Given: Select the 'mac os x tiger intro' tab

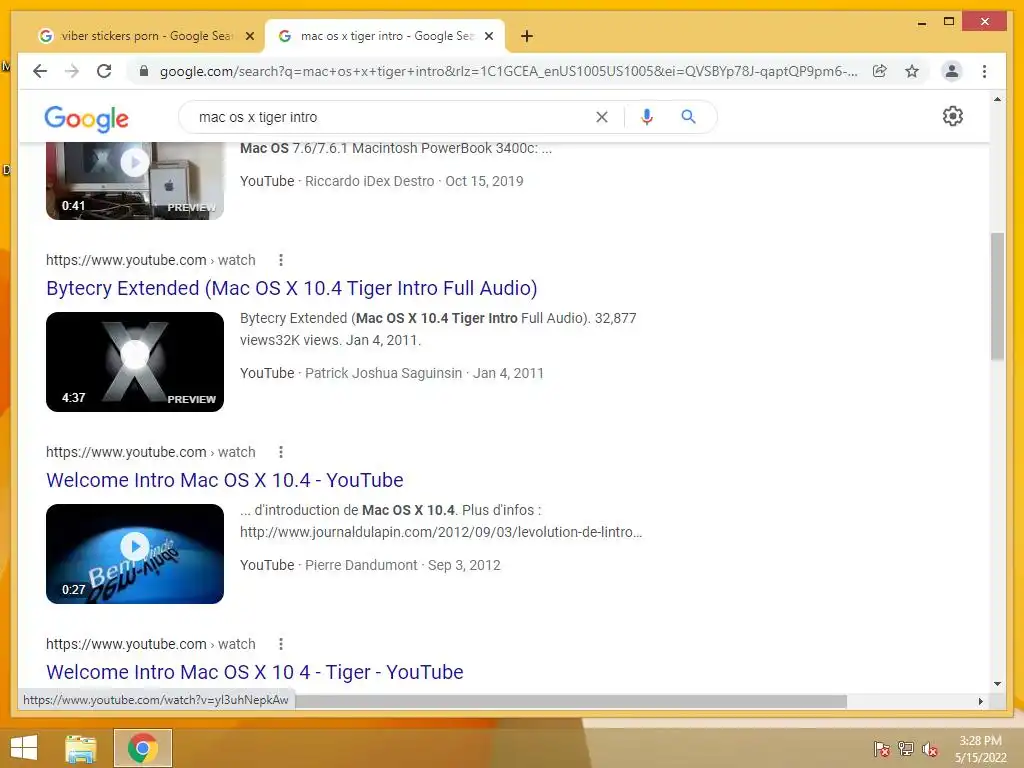Looking at the screenshot, I should click(384, 36).
